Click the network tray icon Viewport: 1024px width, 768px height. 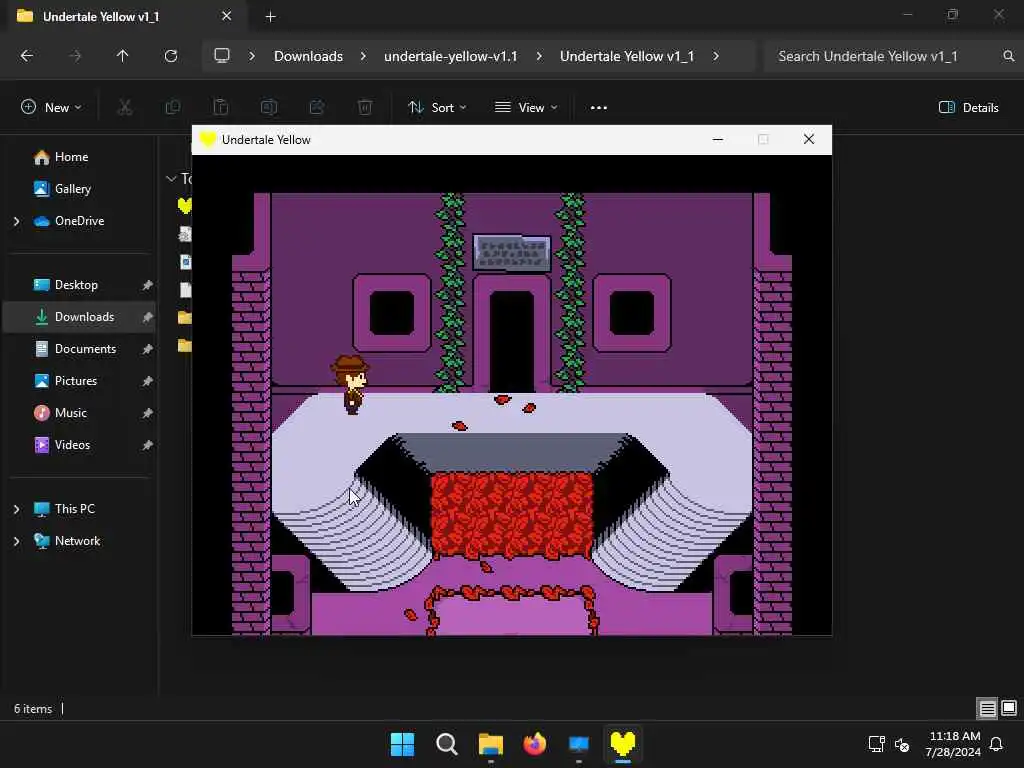(x=876, y=744)
